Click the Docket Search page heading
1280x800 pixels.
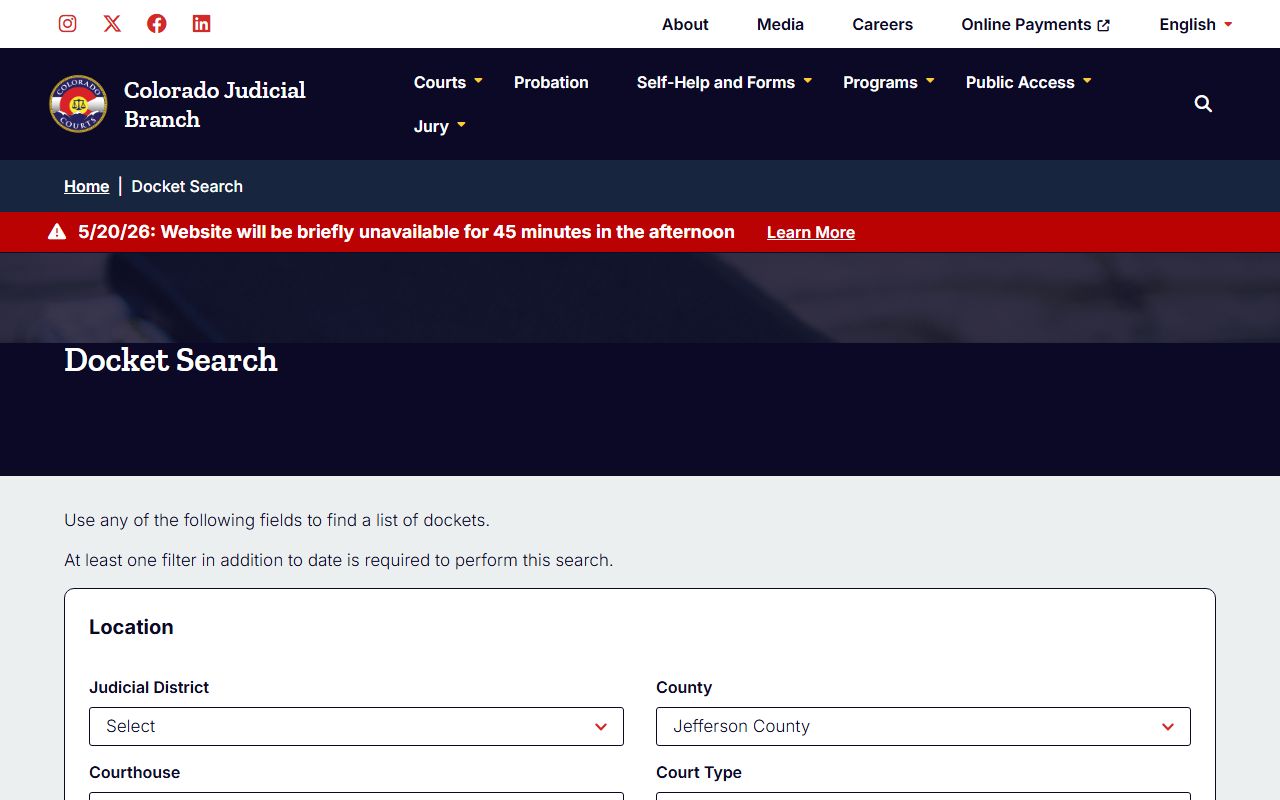[x=171, y=360]
